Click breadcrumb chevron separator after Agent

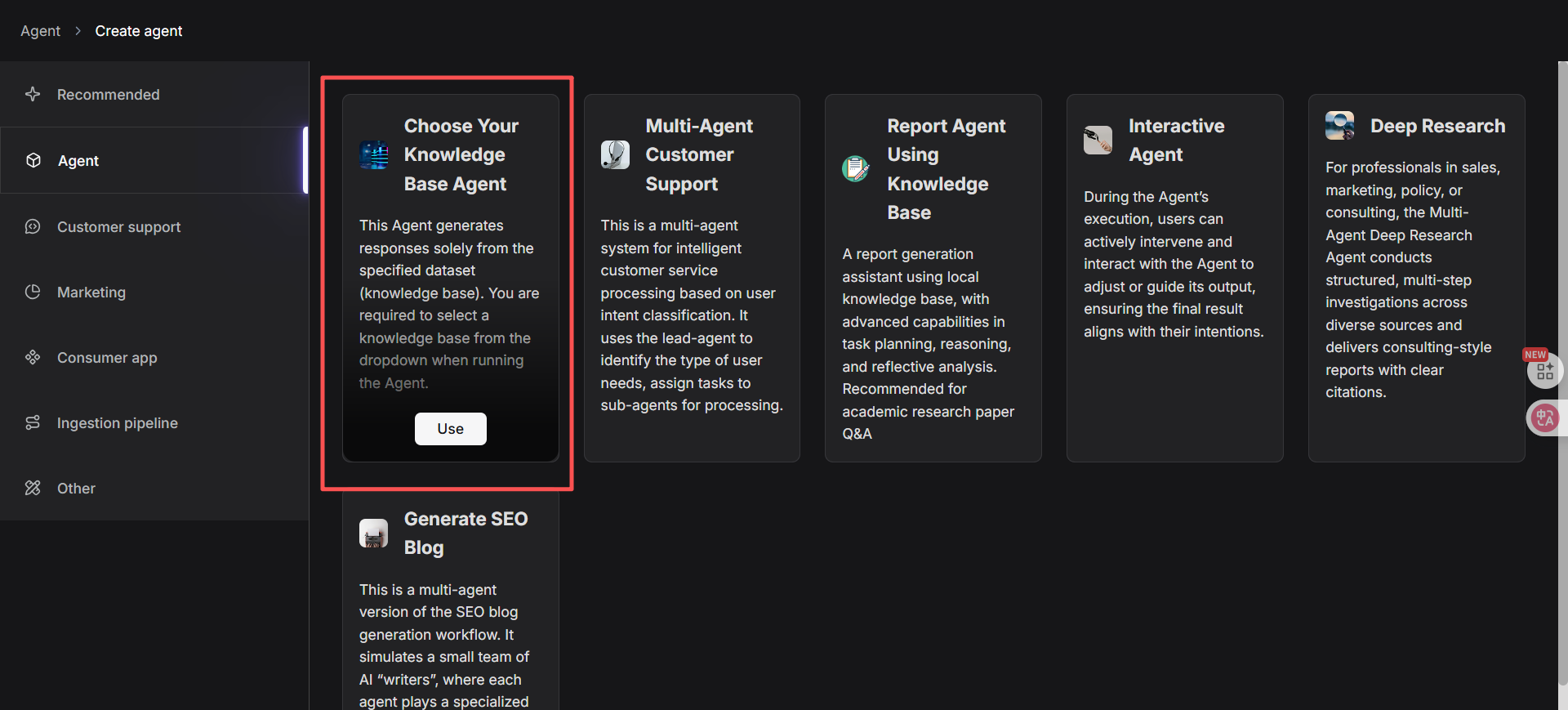[78, 31]
